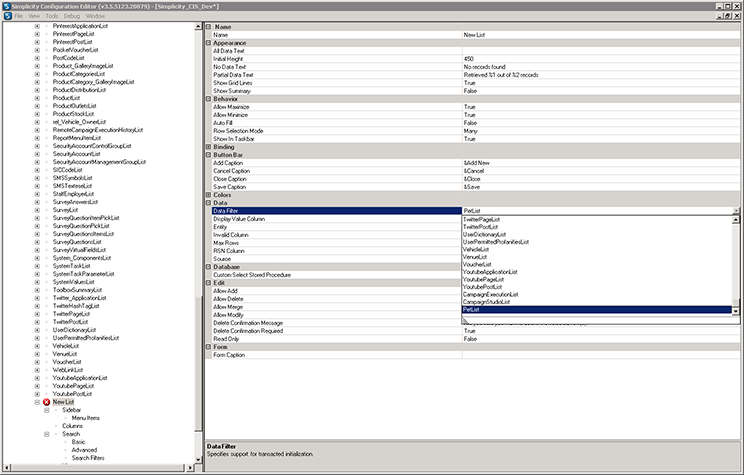Select Search Filters under Search node
744x475 pixels.
pos(88,458)
